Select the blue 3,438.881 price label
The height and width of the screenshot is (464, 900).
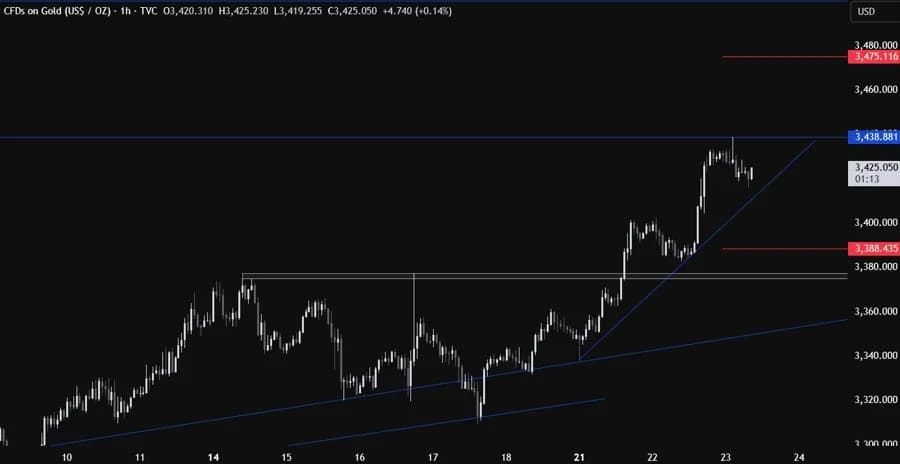tap(873, 136)
